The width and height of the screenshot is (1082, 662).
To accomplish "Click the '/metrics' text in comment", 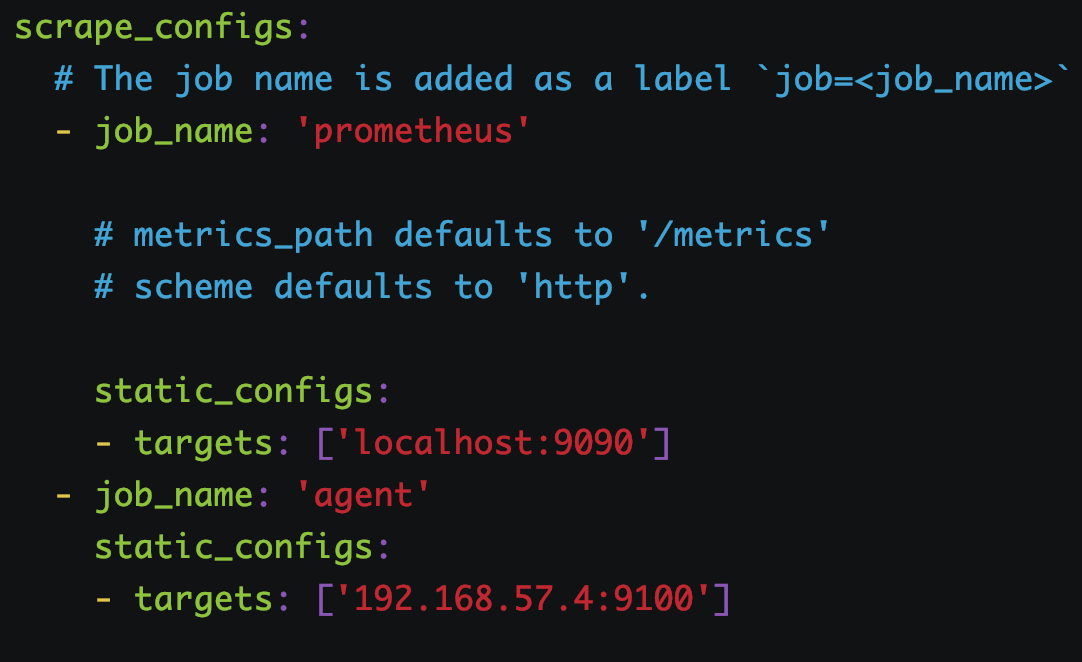I will 733,235.
